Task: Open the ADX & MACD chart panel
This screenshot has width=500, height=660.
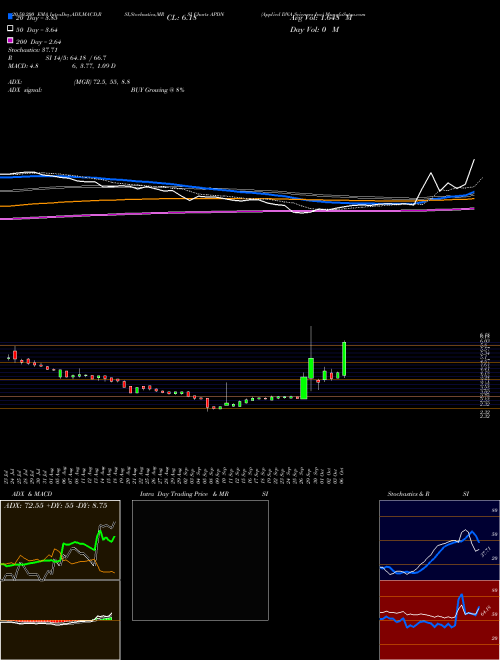Action: [x=60, y=540]
